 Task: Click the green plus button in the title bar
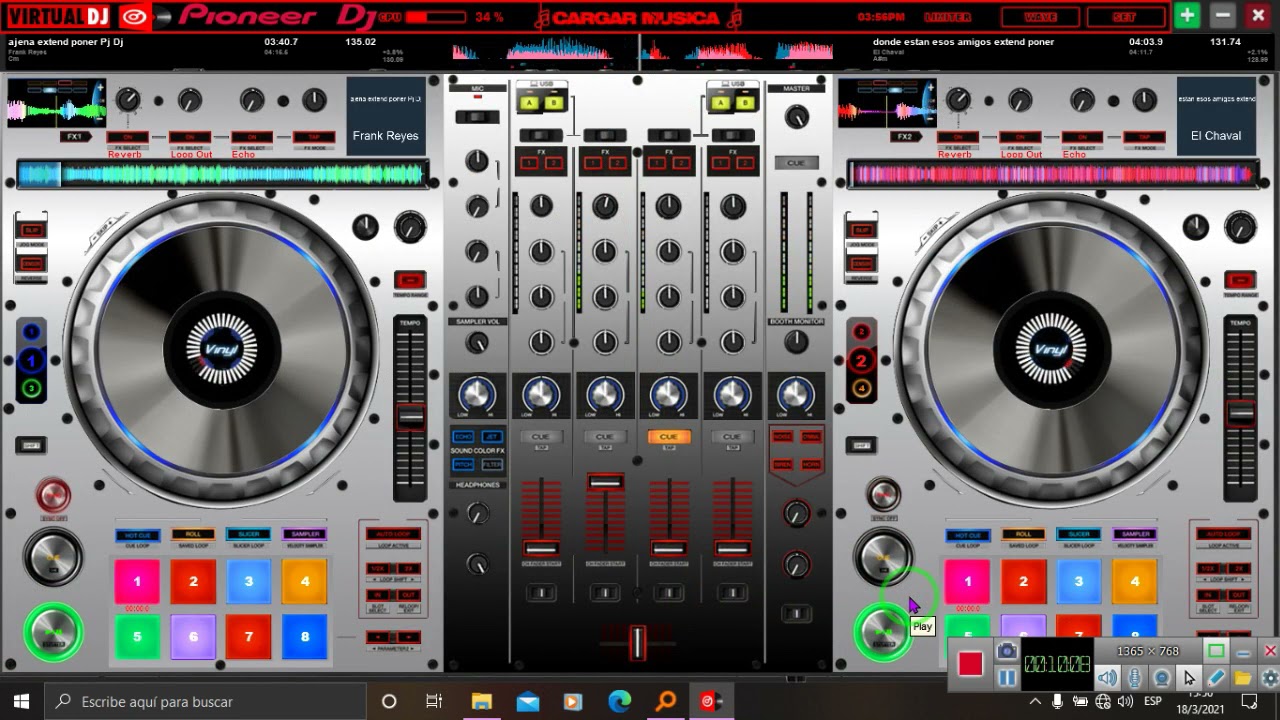coord(1187,15)
